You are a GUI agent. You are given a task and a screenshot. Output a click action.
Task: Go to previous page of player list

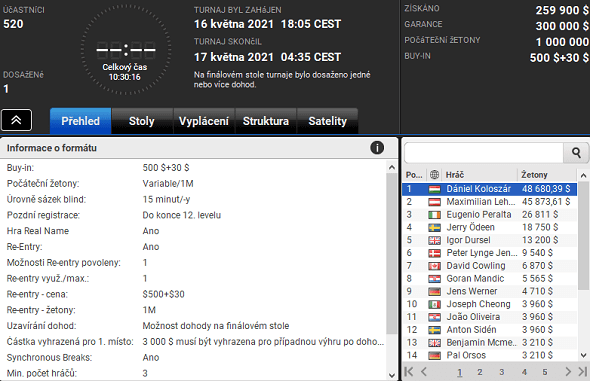pyautogui.click(x=424, y=372)
